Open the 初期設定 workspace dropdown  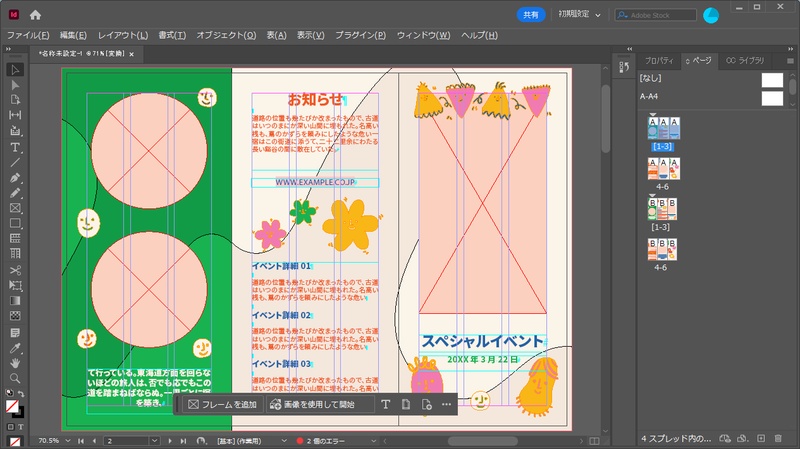[579, 15]
